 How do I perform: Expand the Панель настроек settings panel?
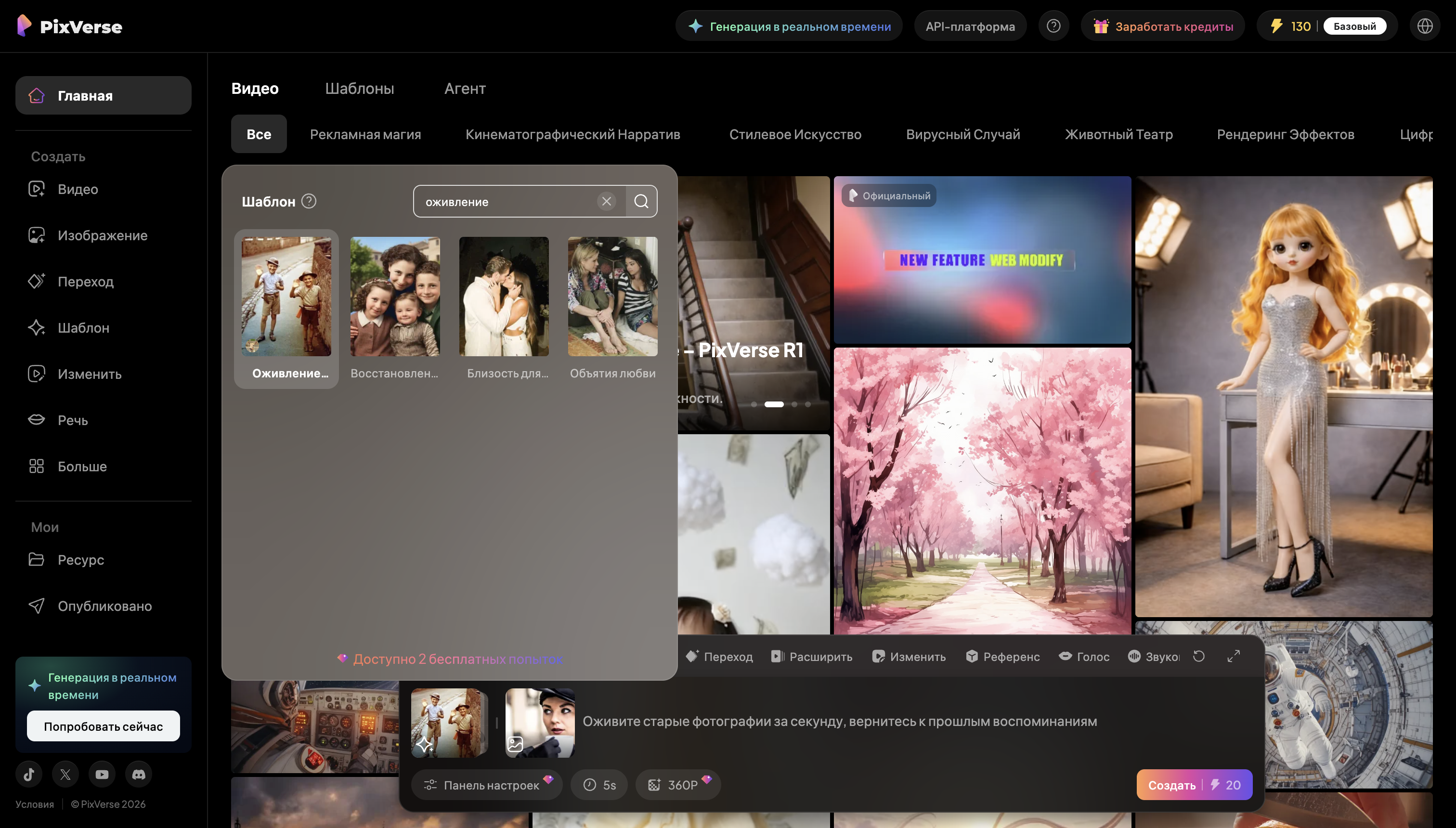(486, 785)
